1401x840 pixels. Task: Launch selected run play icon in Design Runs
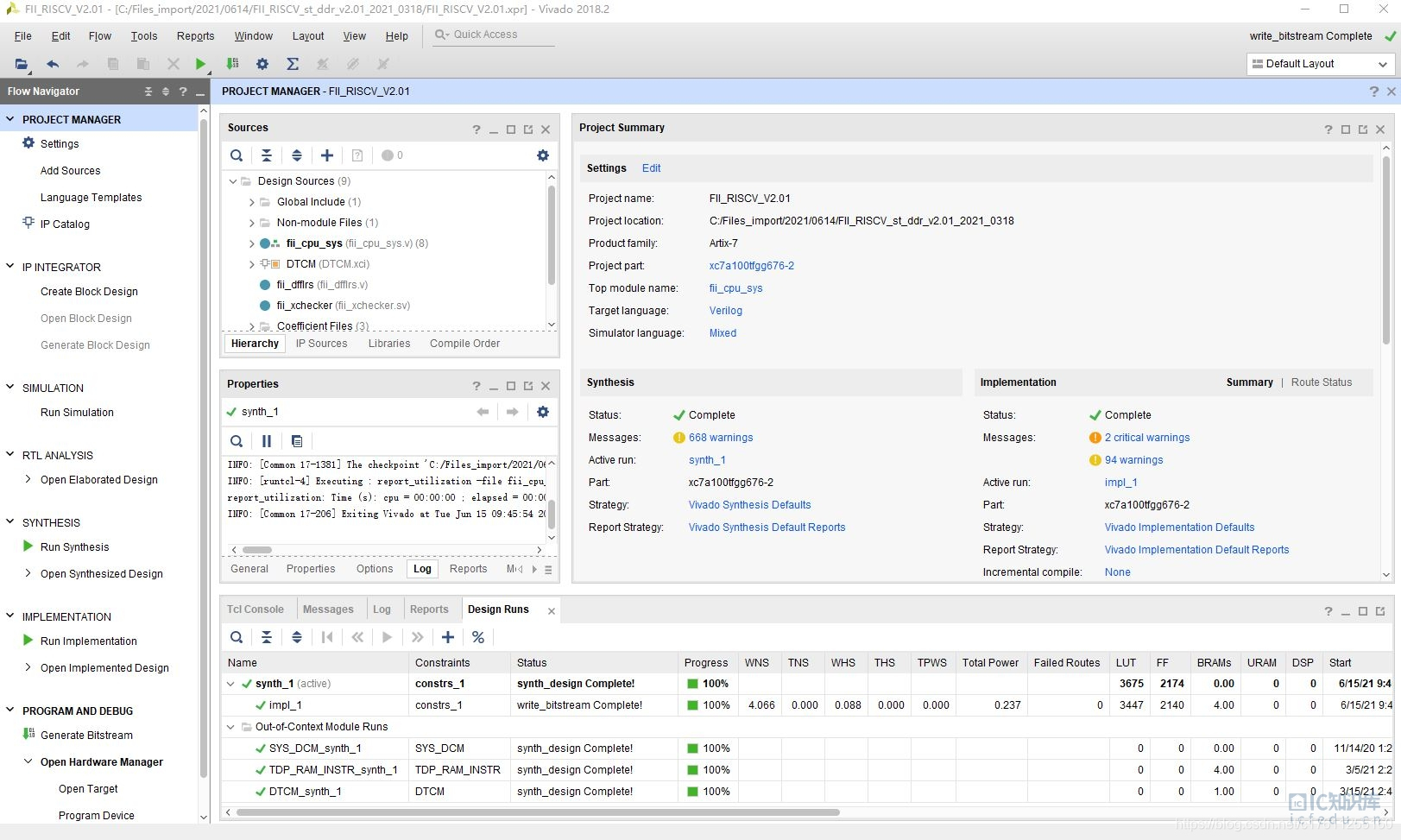[388, 637]
